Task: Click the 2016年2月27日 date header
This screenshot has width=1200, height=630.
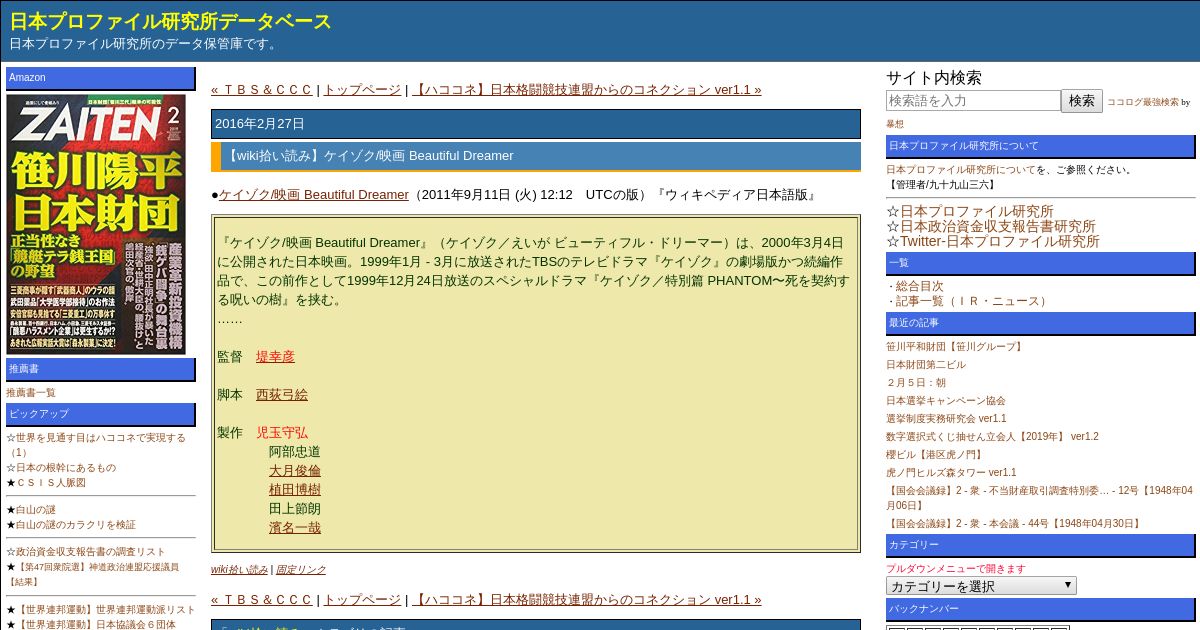Action: 536,124
